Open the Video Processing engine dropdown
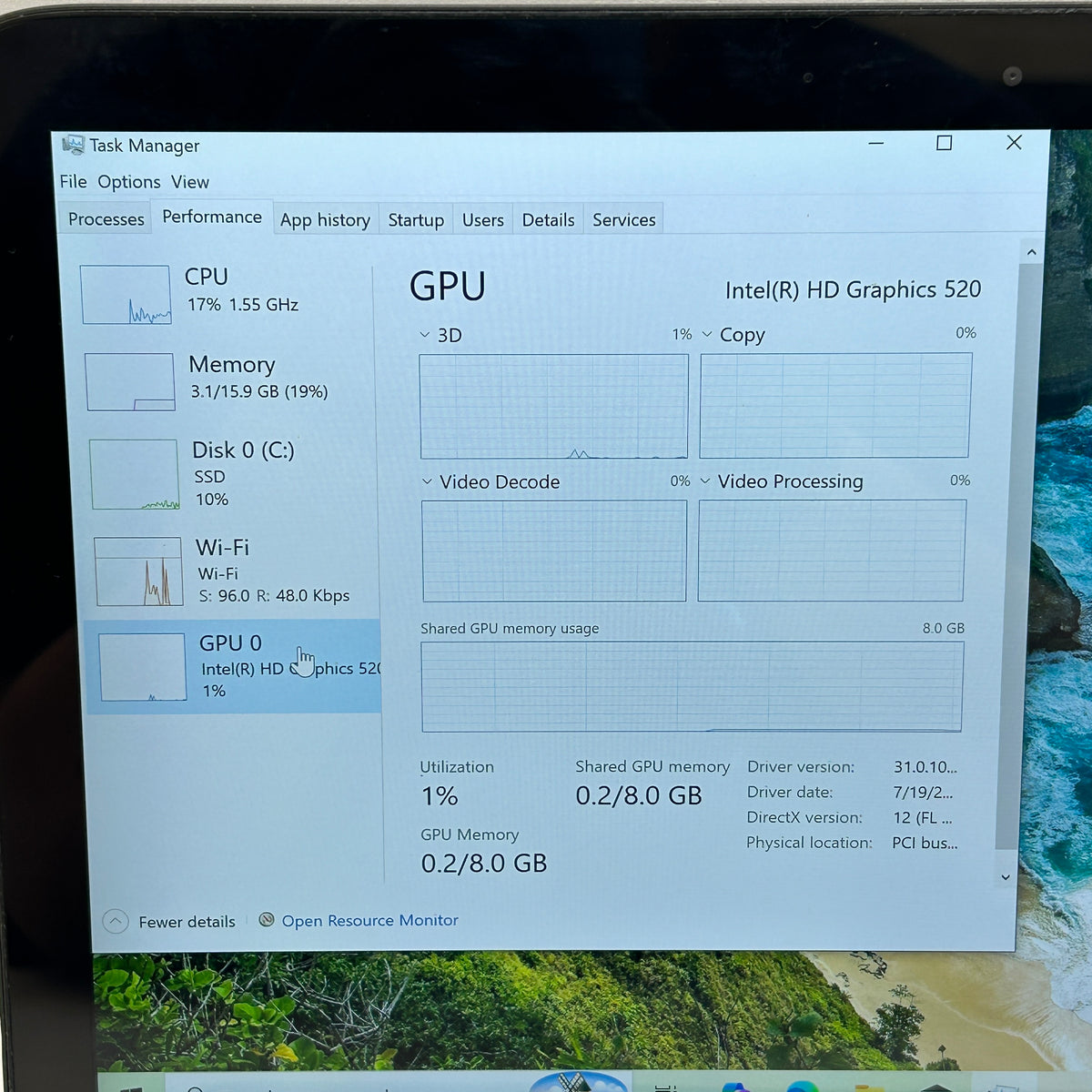Screen dimensions: 1092x1092 point(705,480)
